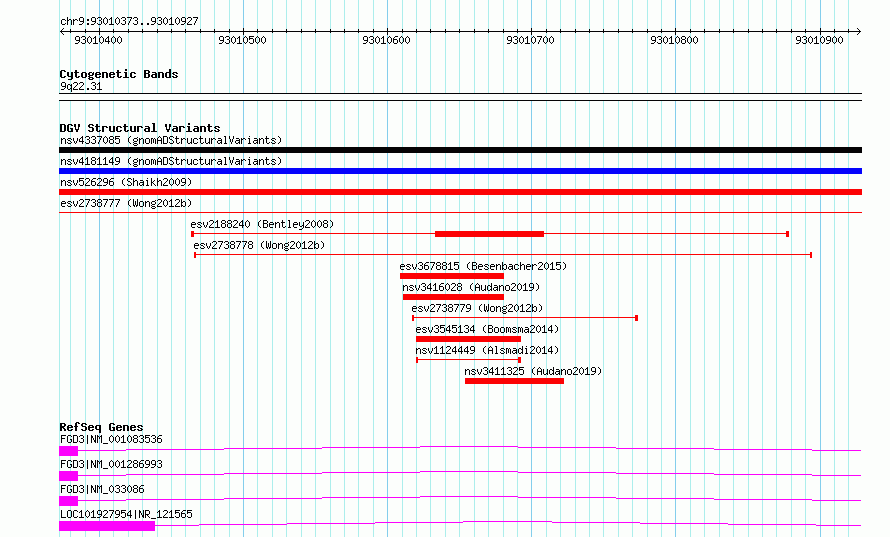Screen dimensions: 890x537
Task: Select the blue nsv4181149 variant bar
Action: 460,171
